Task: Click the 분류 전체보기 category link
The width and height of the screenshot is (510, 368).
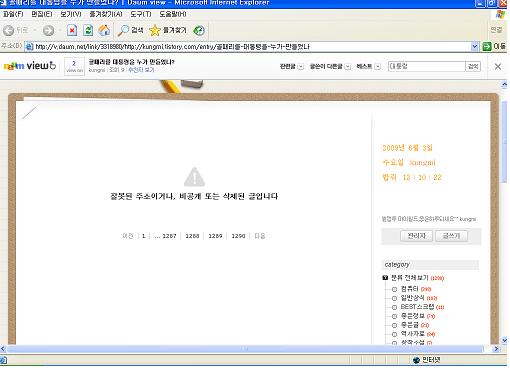Action: click(x=410, y=278)
